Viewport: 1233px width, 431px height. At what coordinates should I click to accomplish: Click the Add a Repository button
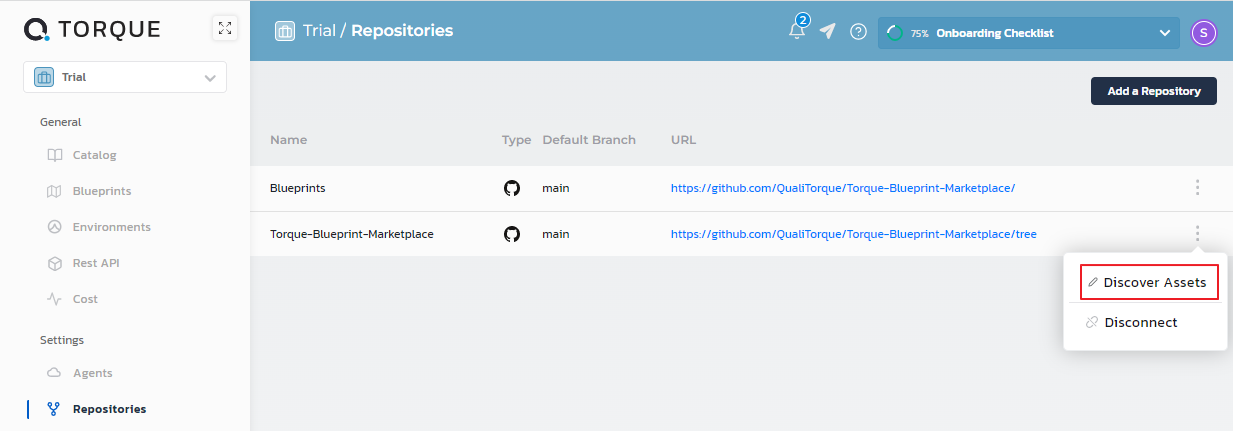coord(1153,91)
